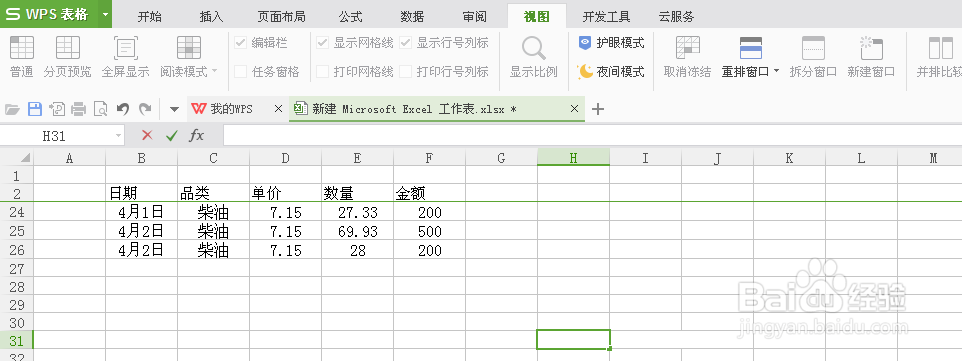This screenshot has width=962, height=361.
Task: Open the 开发工具 ribbon tab
Action: pyautogui.click(x=606, y=17)
